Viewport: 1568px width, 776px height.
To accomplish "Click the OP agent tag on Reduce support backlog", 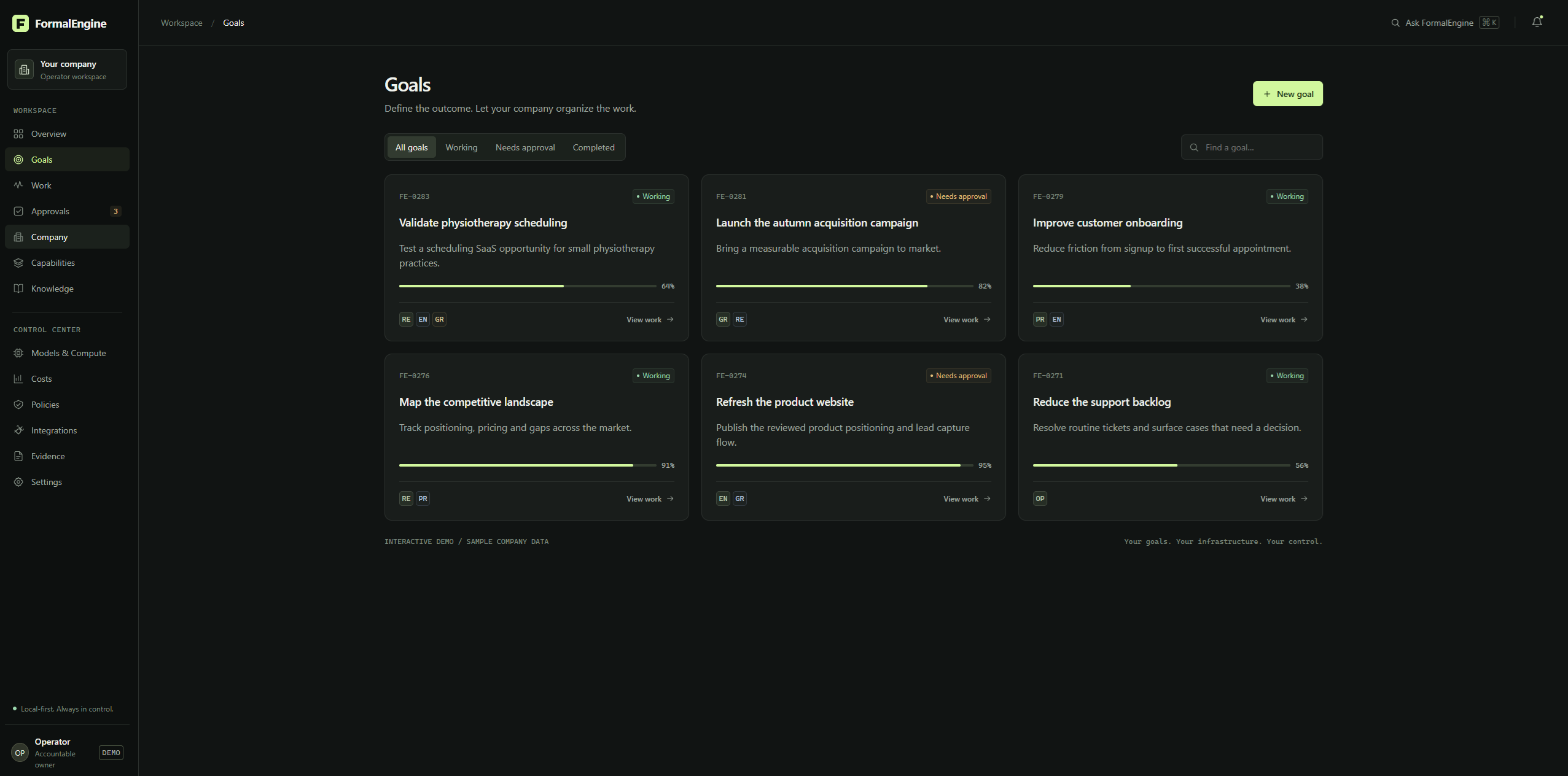I will pos(1040,499).
